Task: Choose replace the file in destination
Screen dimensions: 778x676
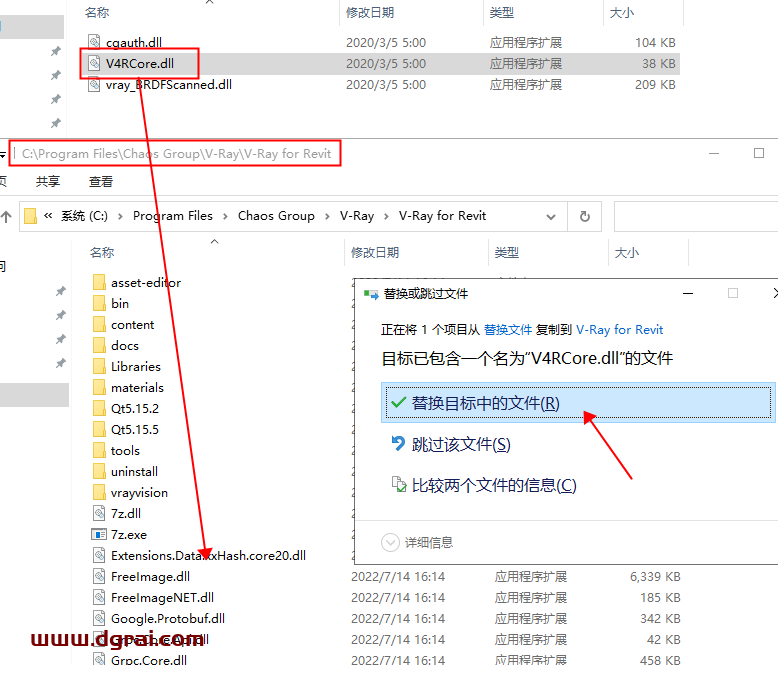Action: pos(486,403)
